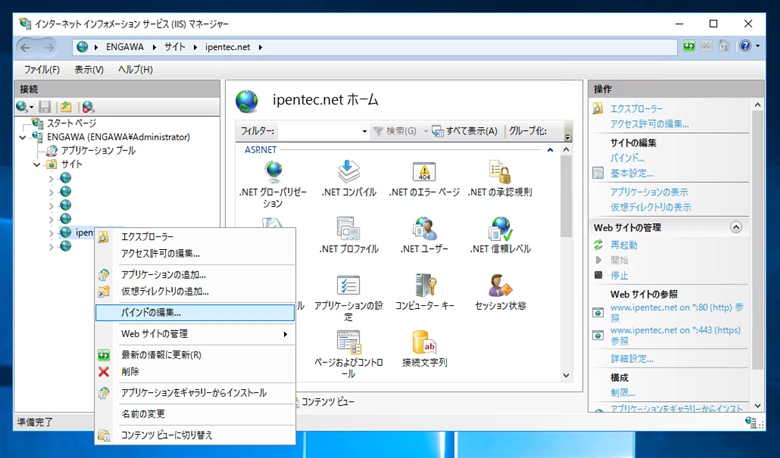Choose コンテンツ ビューに切り替え in context menu
The image size is (780, 458).
tap(195, 435)
